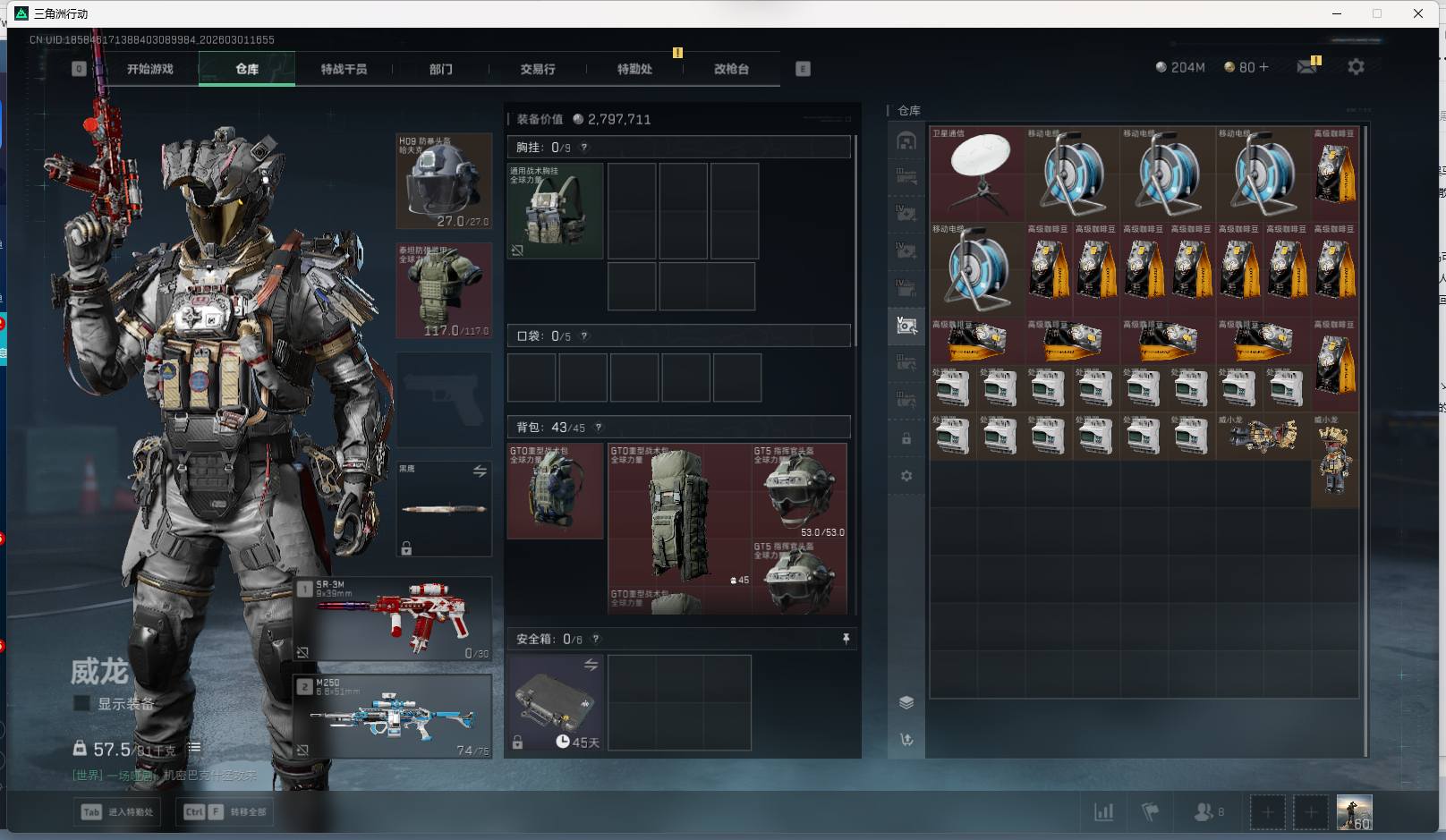Click the empty pistol sidearm slot
1446x840 pixels.
445,399
